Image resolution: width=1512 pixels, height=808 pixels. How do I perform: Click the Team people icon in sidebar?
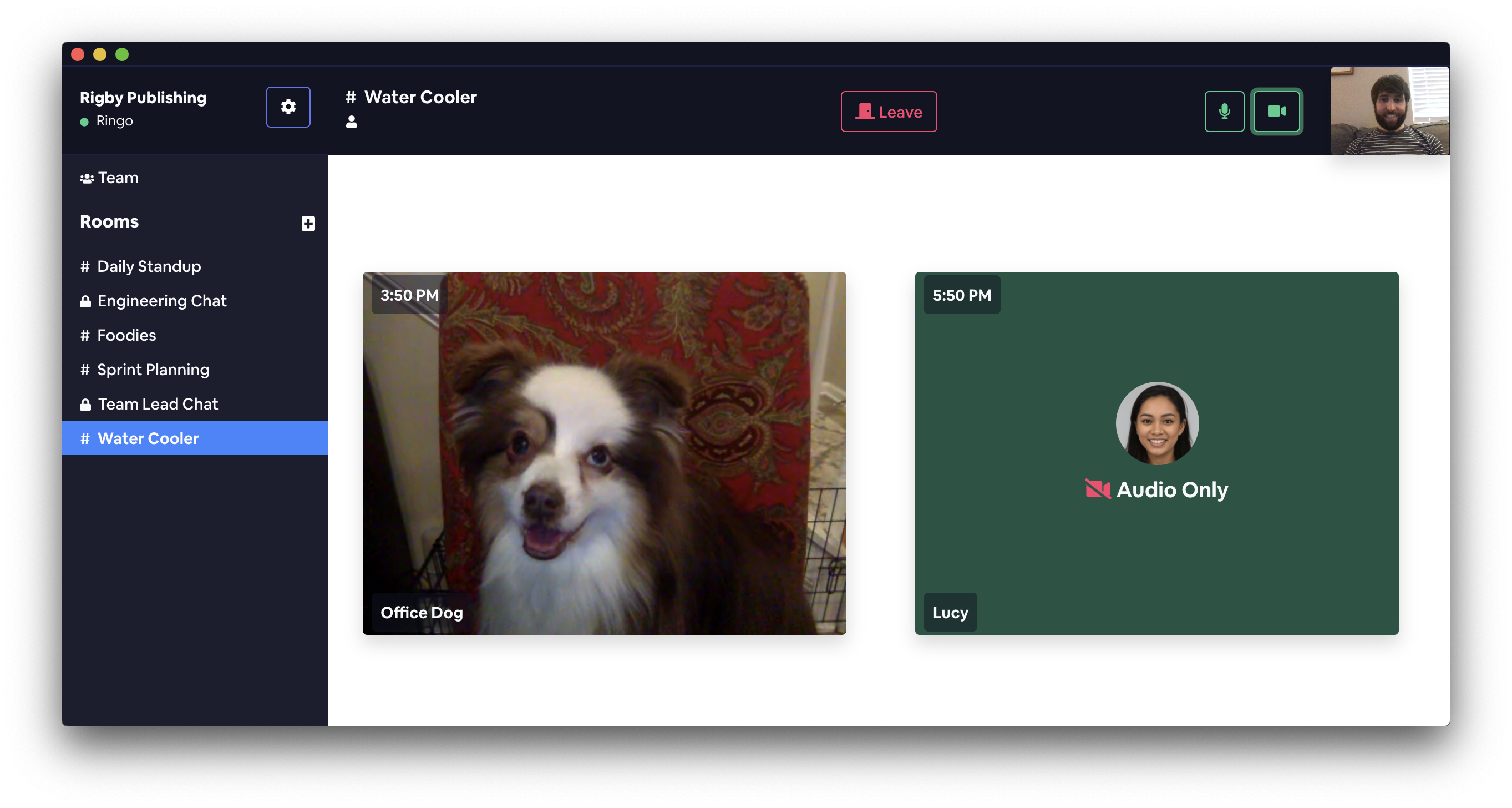point(87,179)
